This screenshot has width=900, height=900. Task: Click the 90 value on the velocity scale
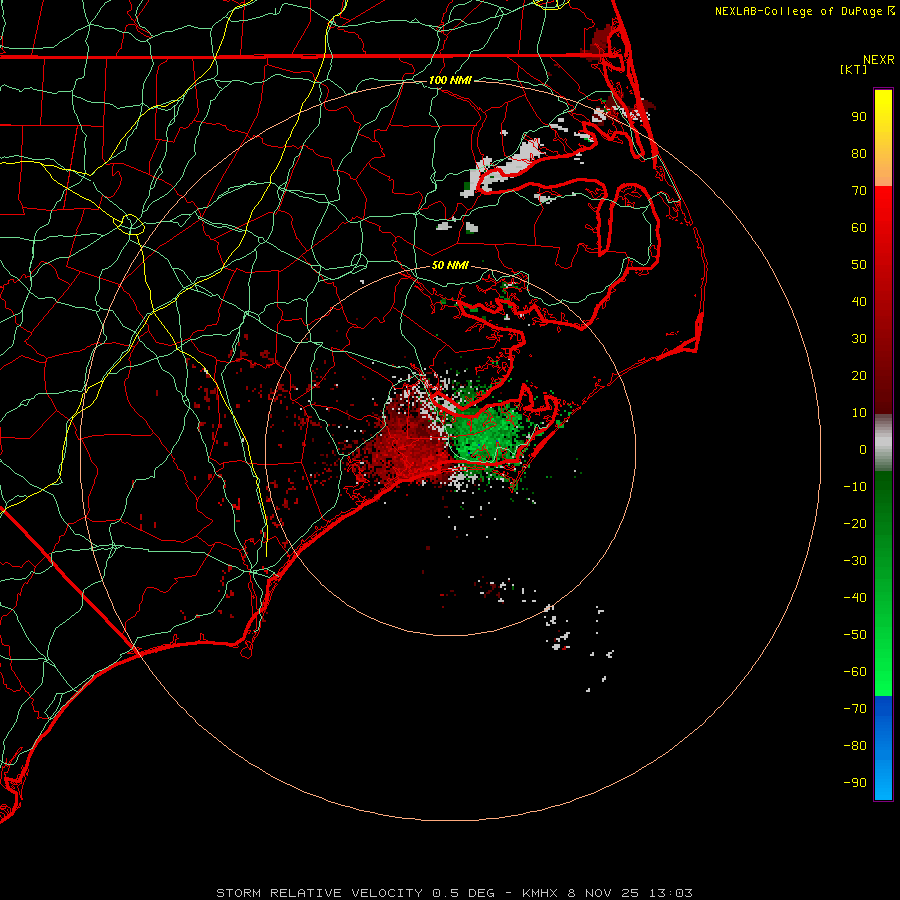(x=859, y=117)
